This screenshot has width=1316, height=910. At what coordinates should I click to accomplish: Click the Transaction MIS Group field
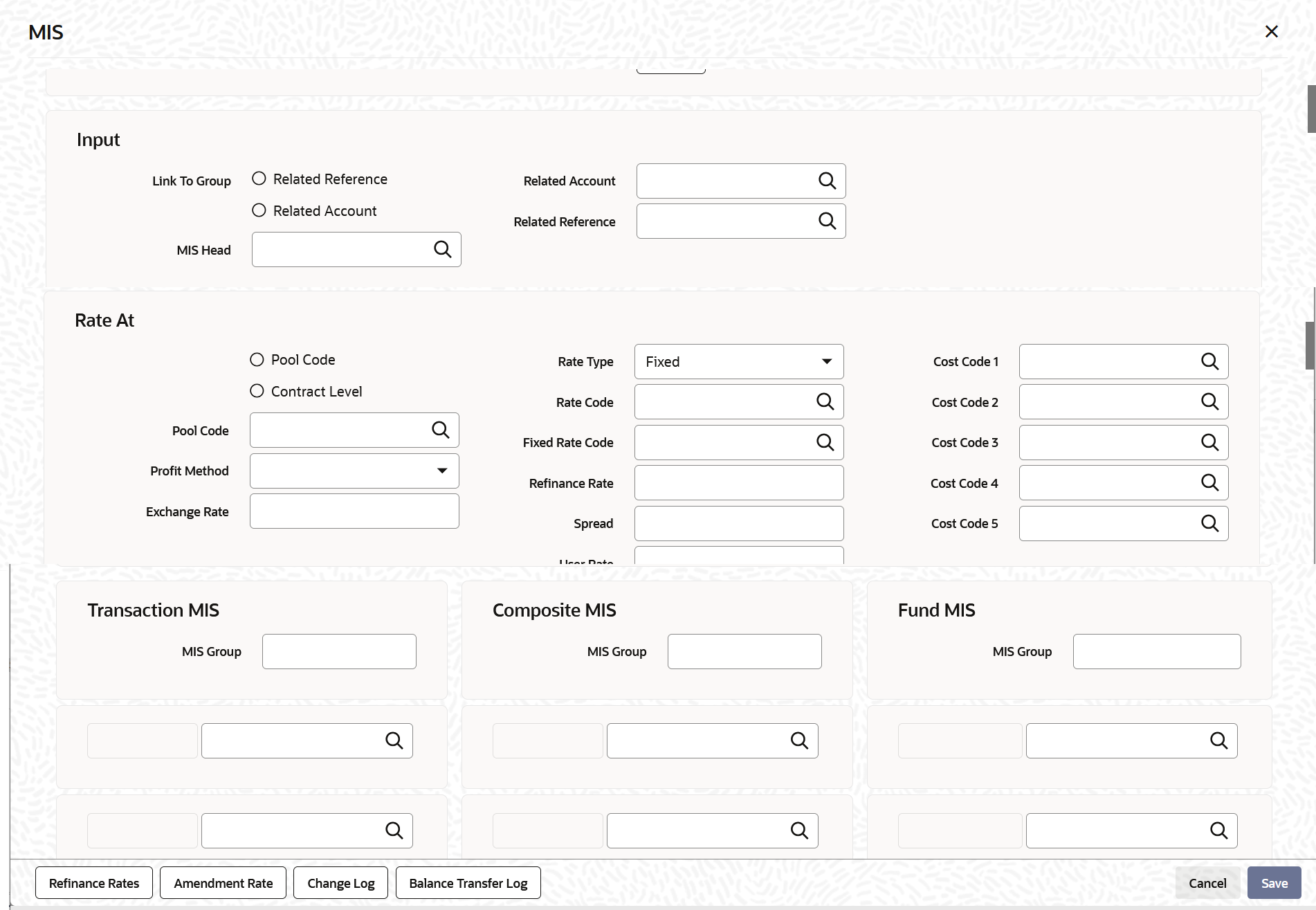[338, 651]
